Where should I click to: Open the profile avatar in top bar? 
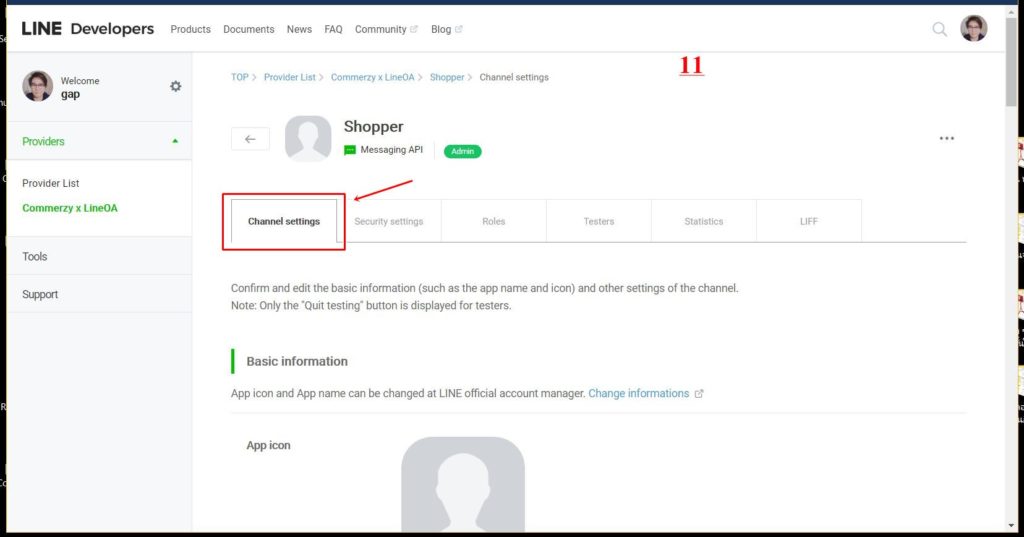(973, 29)
